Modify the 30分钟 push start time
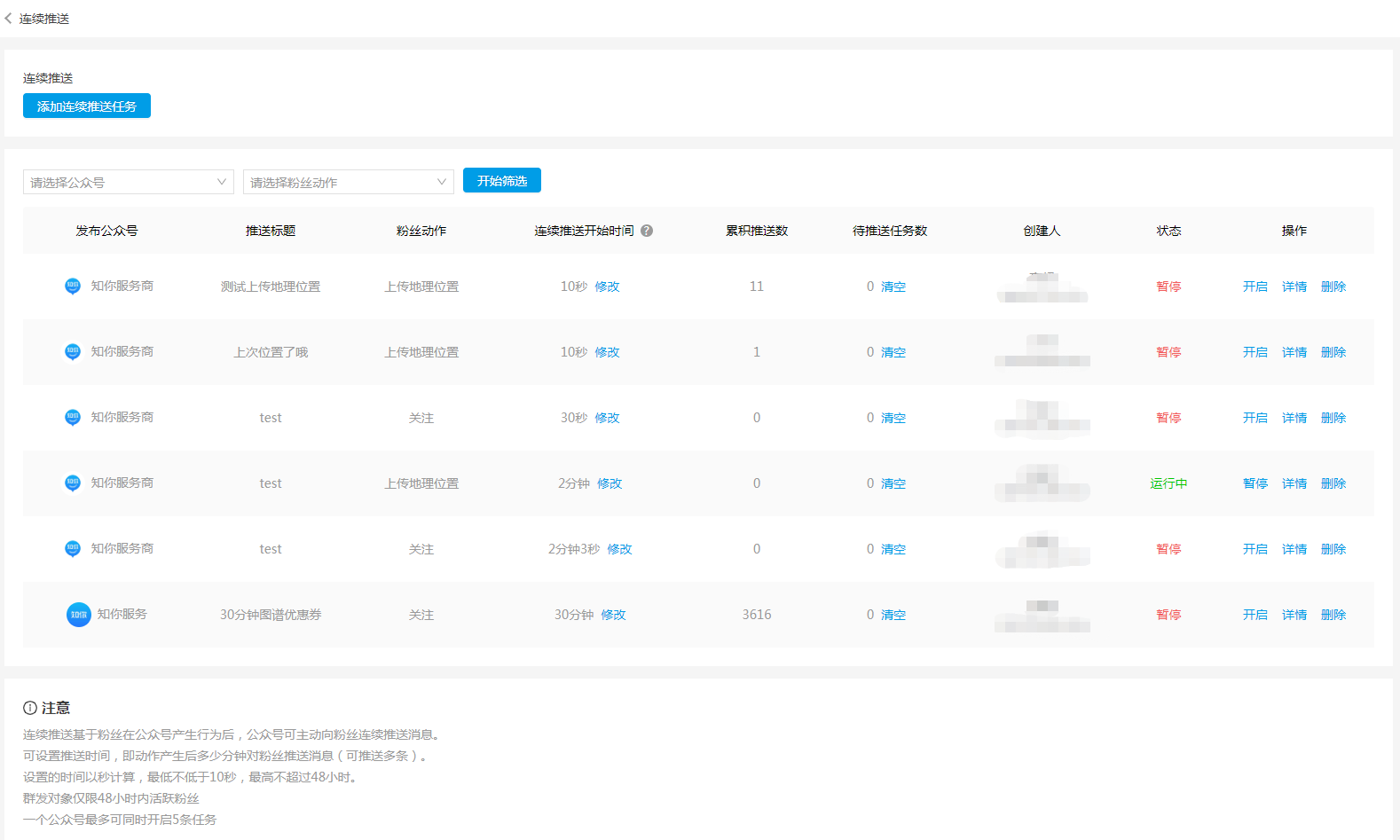 [x=613, y=615]
